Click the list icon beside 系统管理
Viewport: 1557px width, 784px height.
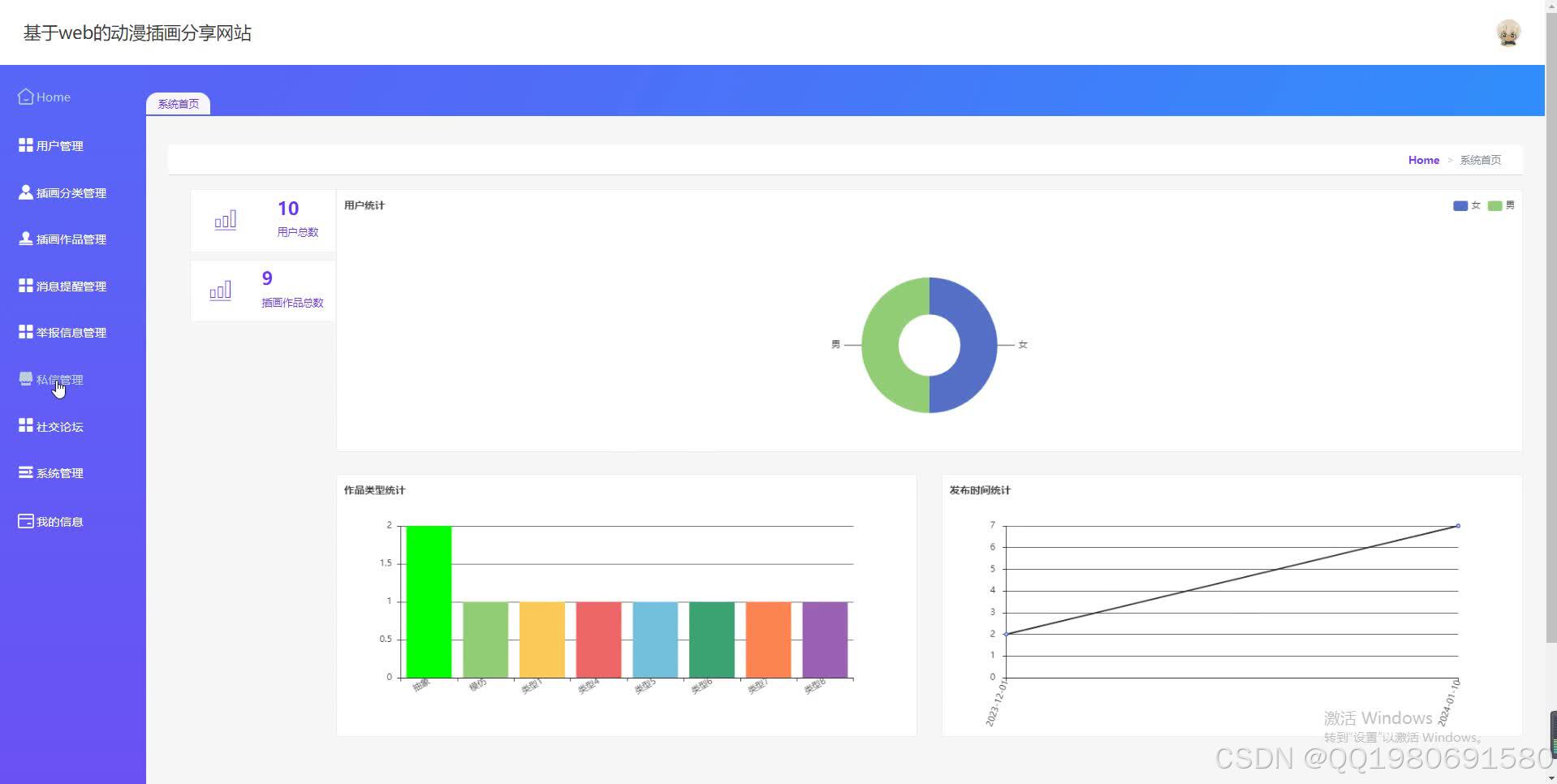[26, 472]
